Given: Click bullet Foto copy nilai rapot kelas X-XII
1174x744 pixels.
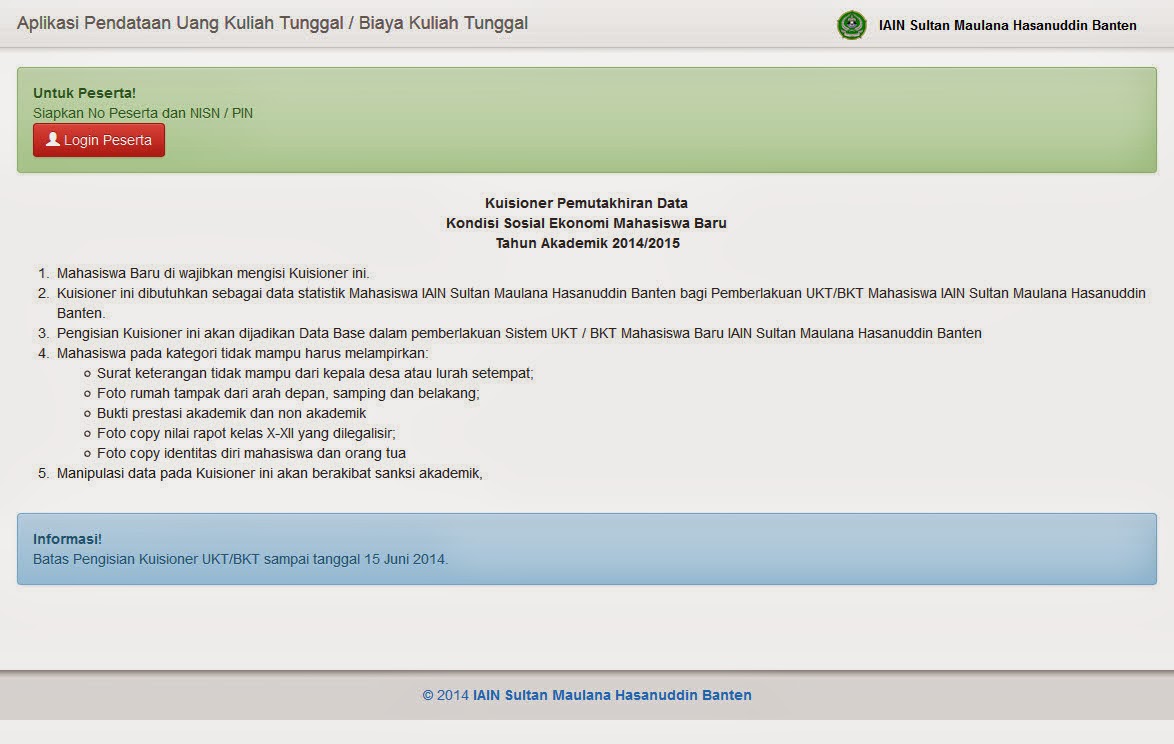Looking at the screenshot, I should coord(246,433).
